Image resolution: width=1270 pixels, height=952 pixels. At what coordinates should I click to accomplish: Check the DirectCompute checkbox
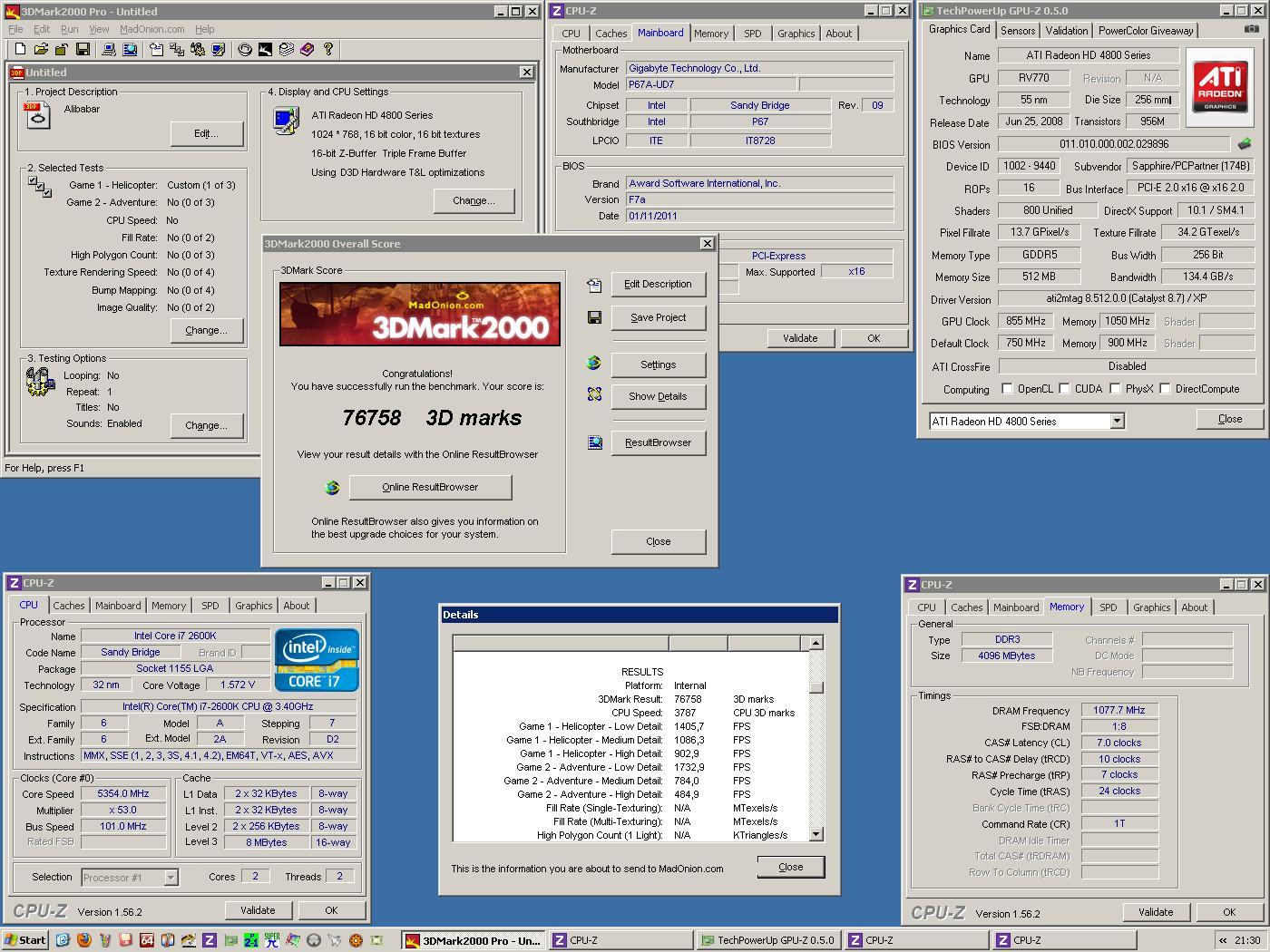[1165, 389]
